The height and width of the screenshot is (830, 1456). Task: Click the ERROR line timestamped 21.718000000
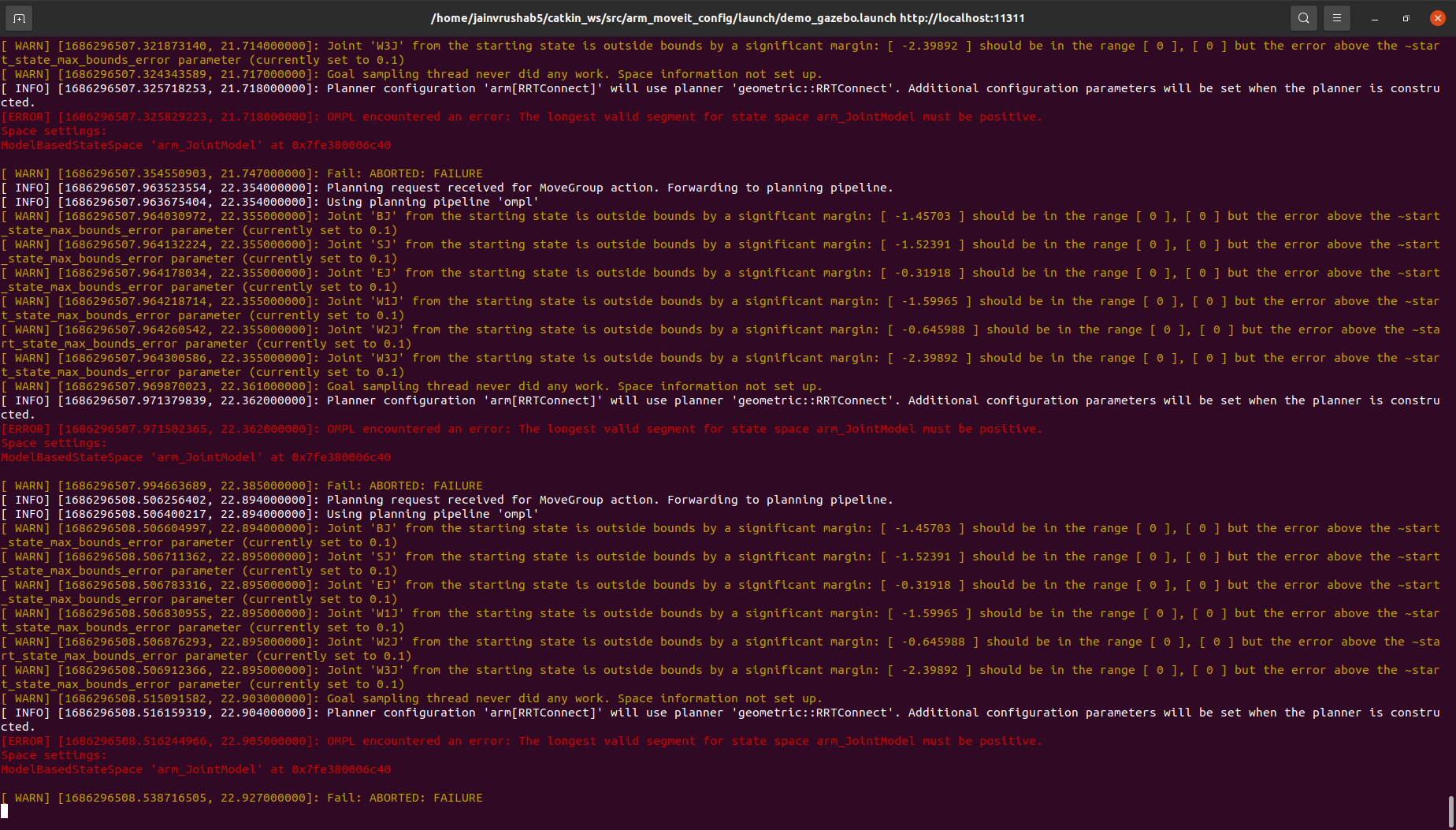tap(522, 117)
